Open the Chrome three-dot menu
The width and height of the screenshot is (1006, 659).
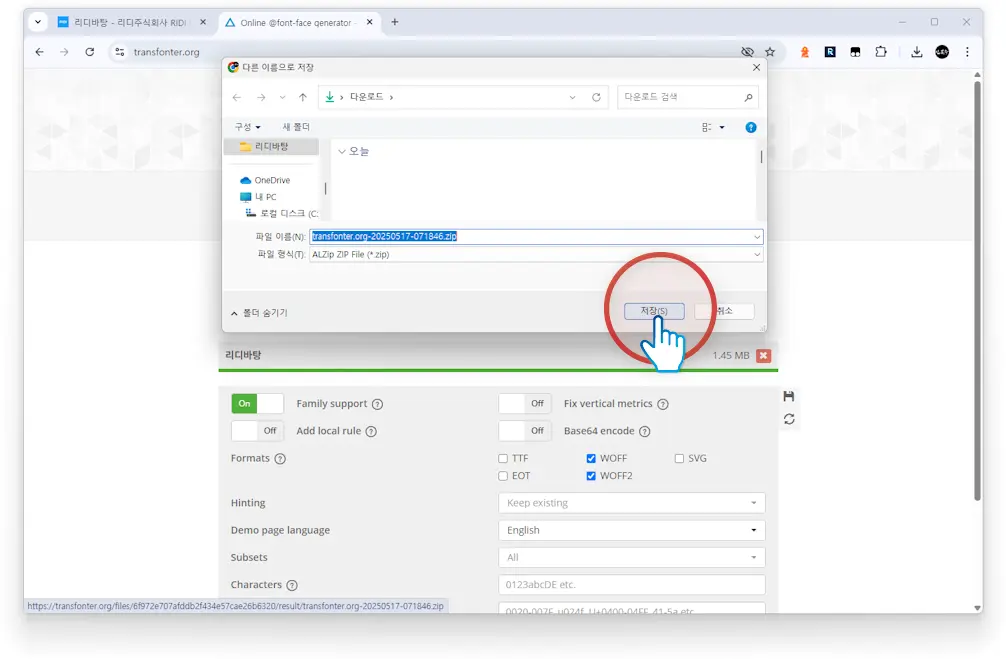967,52
